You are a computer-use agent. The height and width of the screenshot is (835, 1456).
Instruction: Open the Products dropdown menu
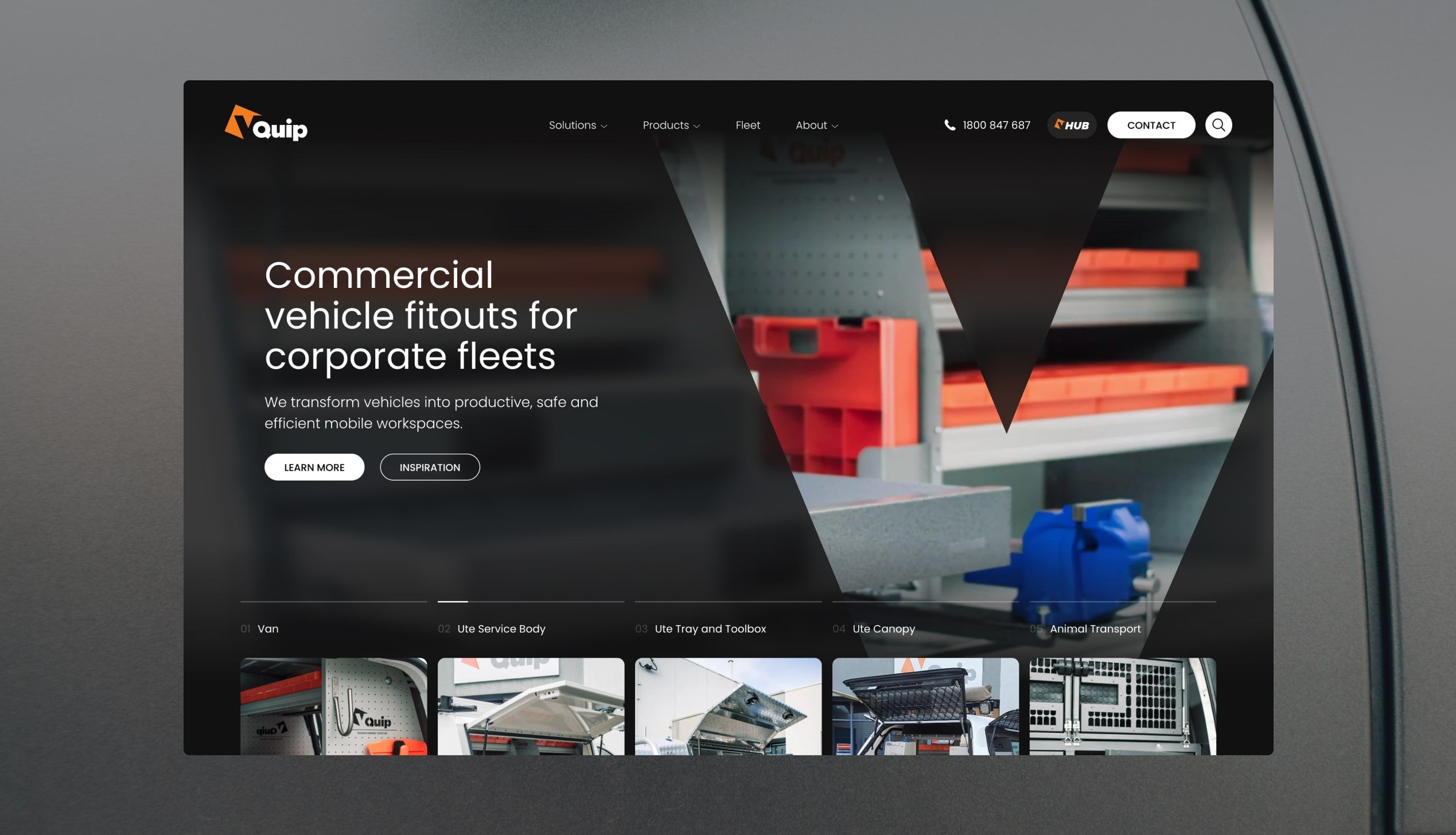pyautogui.click(x=671, y=125)
